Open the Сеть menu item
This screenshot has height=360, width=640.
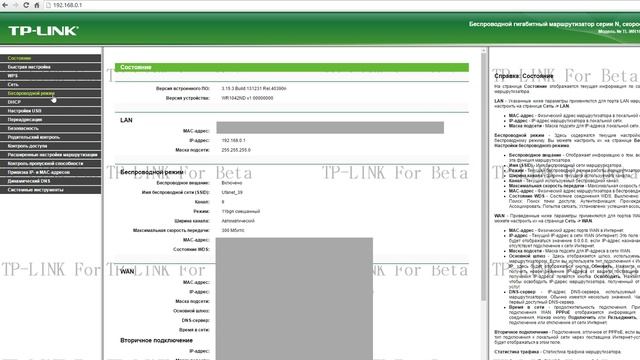[x=51, y=84]
